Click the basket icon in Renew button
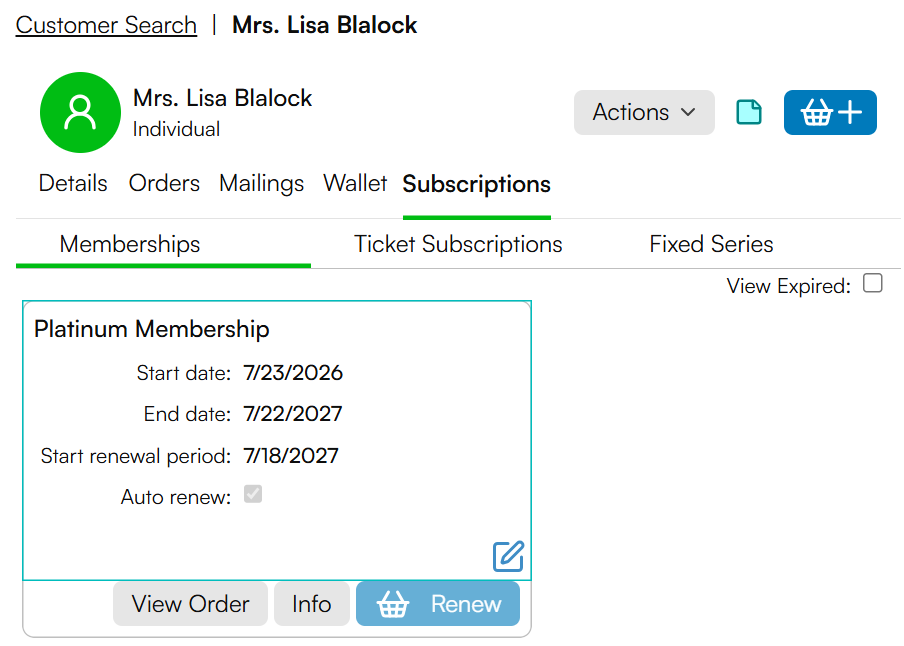 (393, 604)
